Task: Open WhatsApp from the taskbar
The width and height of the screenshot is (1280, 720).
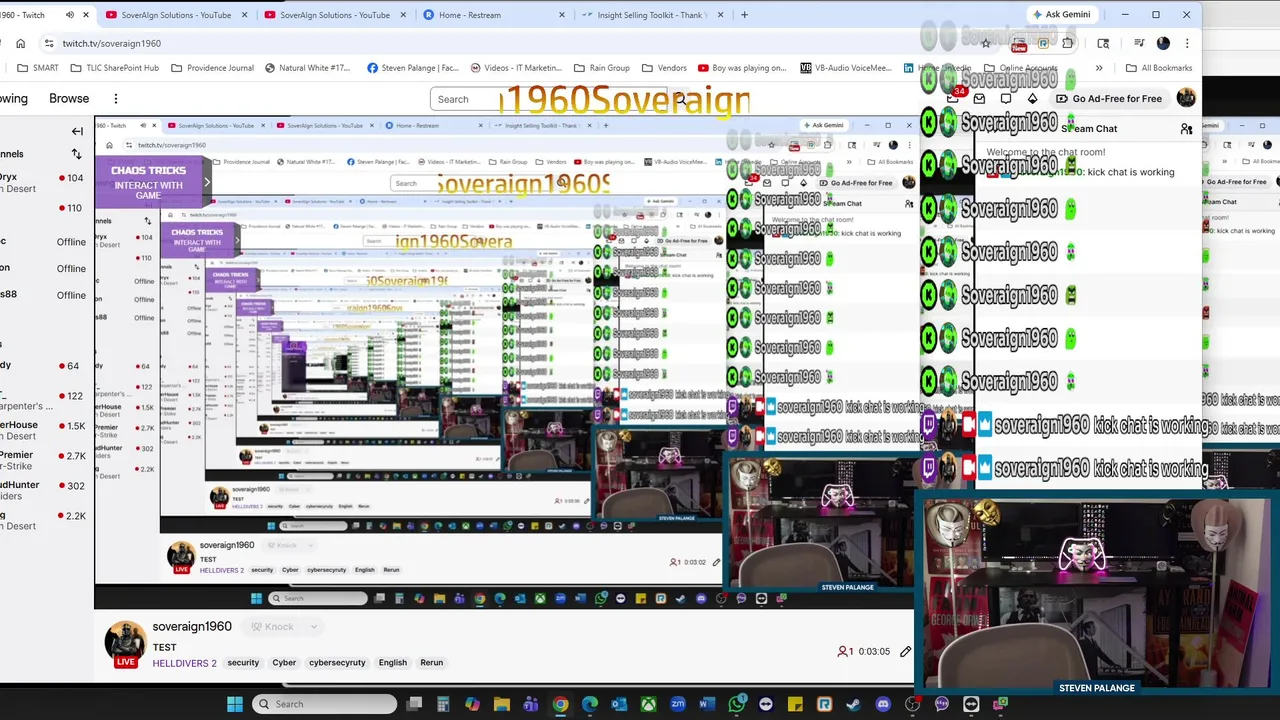Action: pos(736,704)
